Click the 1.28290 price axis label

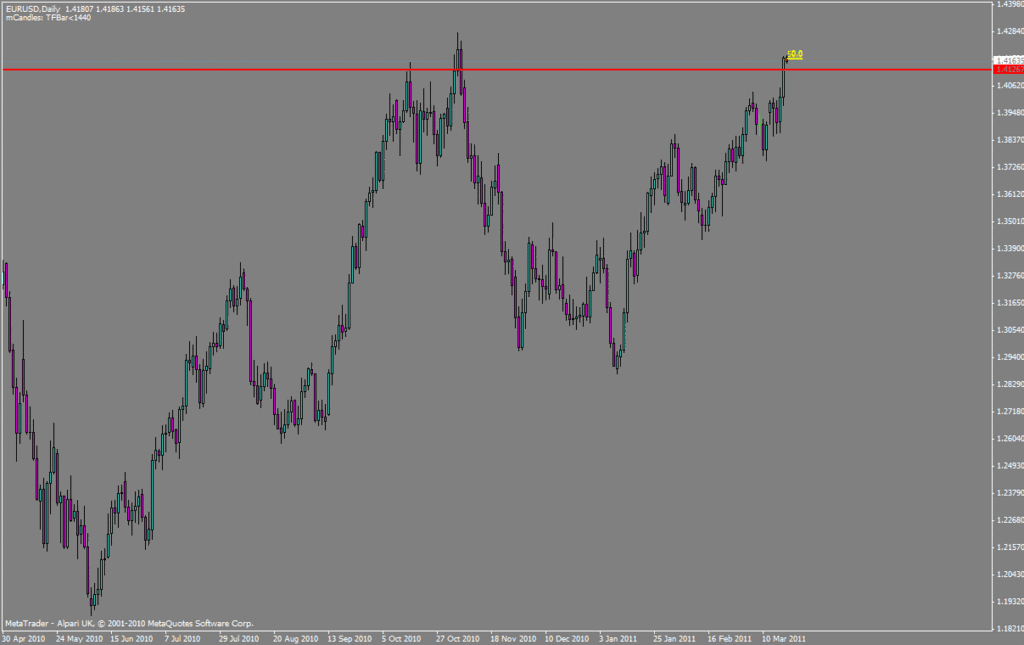pos(1010,384)
